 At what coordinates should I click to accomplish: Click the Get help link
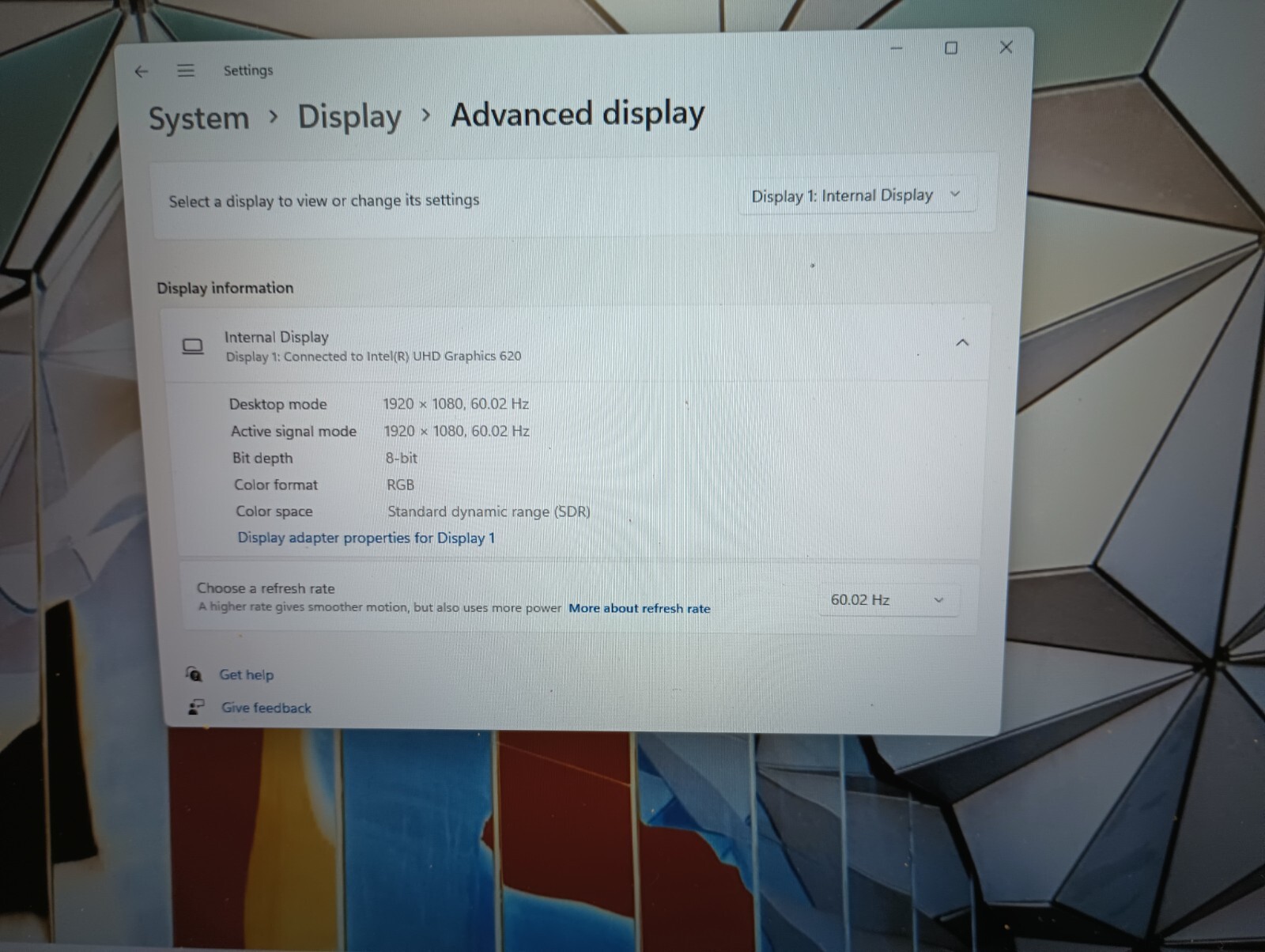point(246,674)
